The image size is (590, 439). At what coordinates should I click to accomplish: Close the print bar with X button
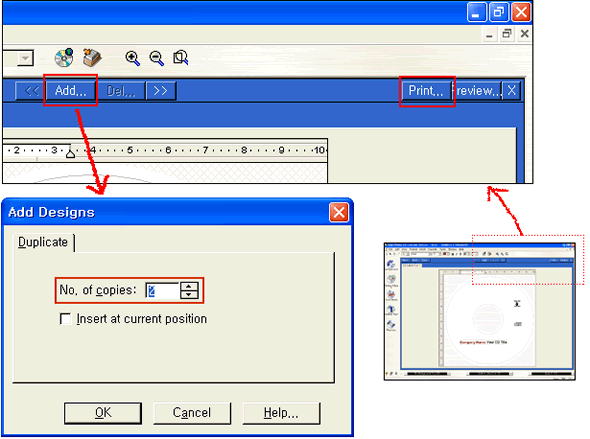click(x=511, y=91)
